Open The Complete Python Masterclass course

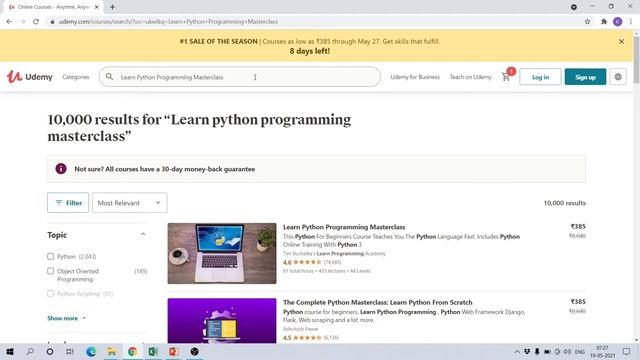[x=378, y=302]
